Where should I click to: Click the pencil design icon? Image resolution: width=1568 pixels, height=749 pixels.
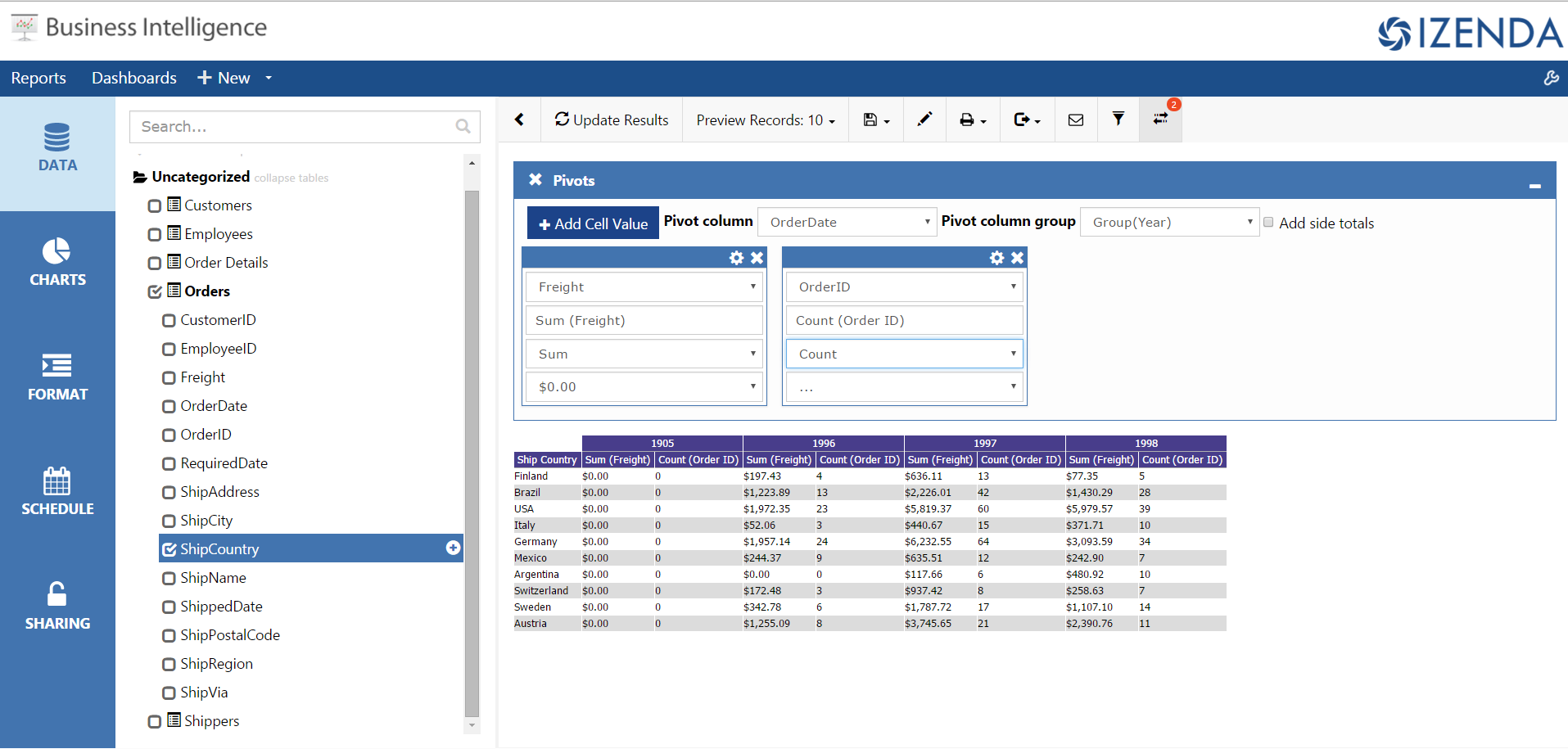tap(924, 120)
